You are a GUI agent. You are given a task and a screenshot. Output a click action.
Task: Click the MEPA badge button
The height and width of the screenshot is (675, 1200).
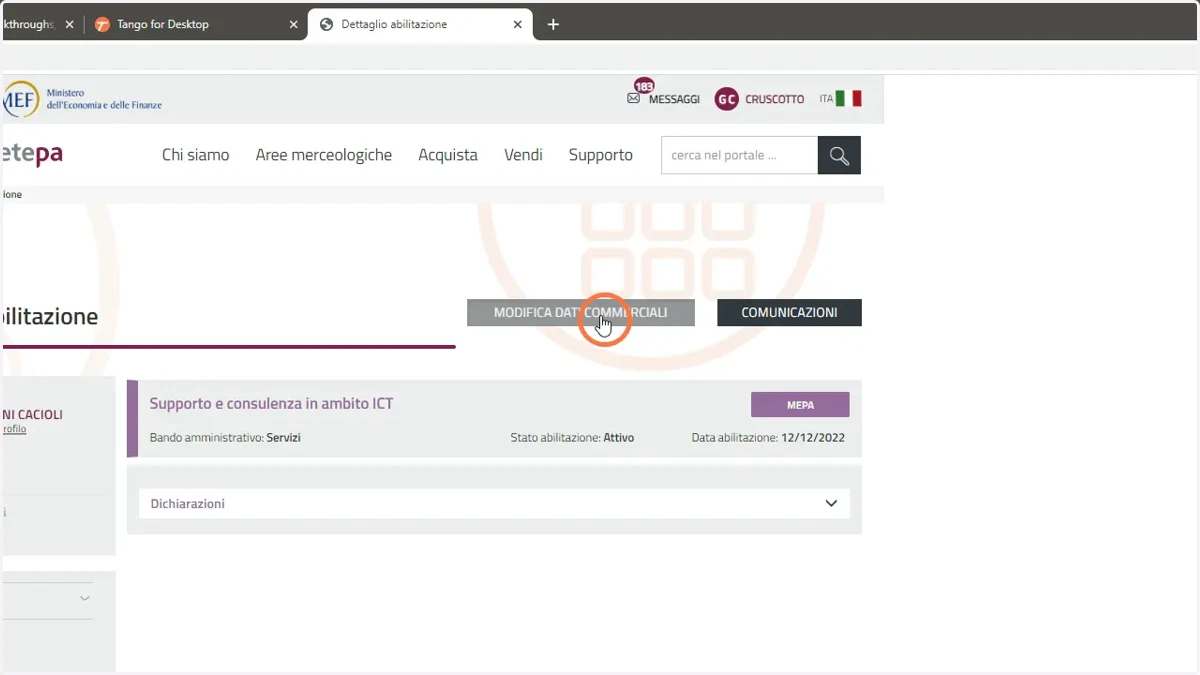[x=800, y=405]
